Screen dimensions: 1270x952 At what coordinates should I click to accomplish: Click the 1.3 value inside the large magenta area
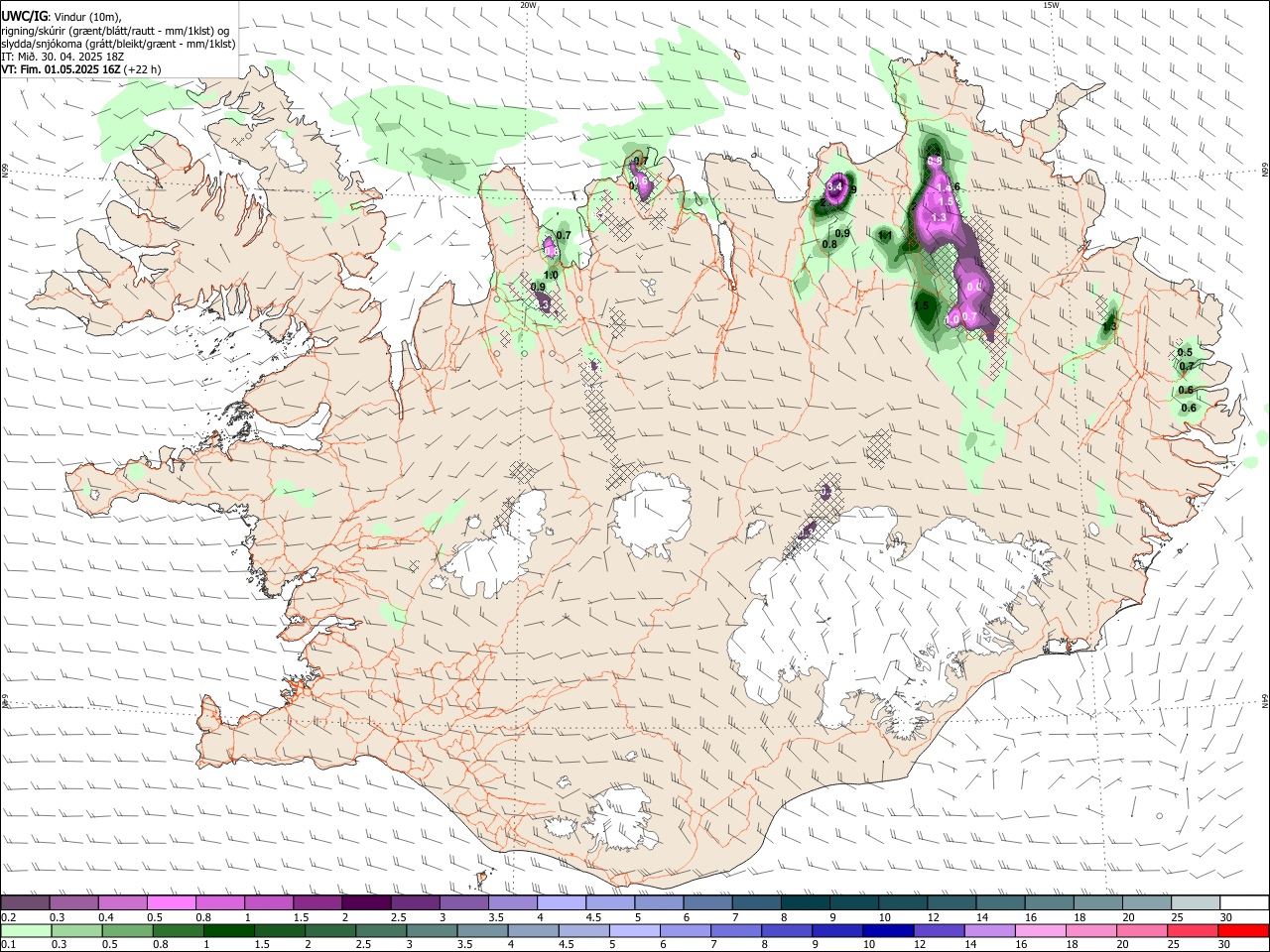(x=939, y=216)
